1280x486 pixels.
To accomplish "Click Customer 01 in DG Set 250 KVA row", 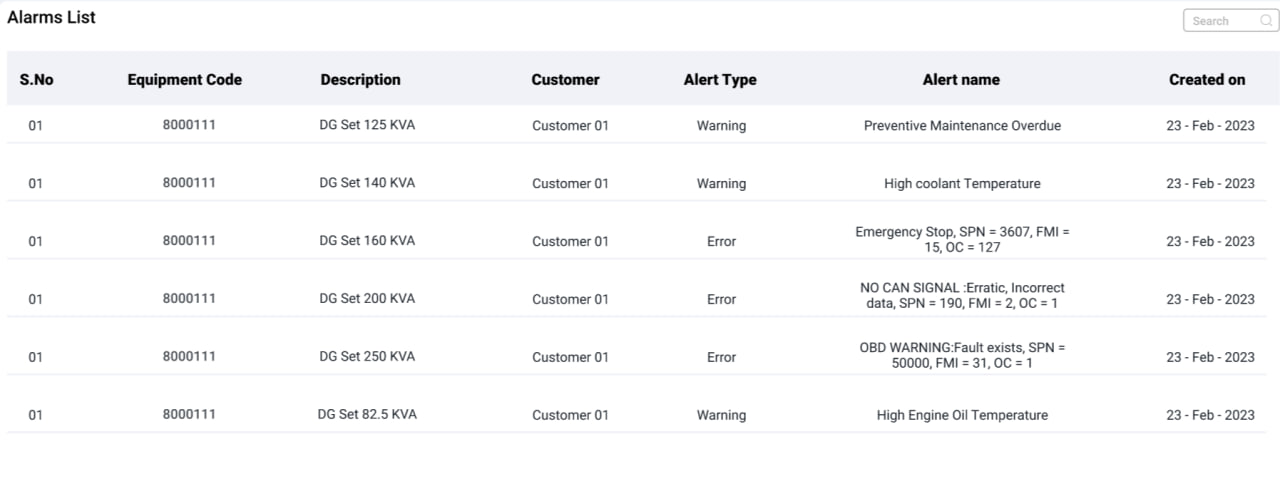I will (x=570, y=357).
